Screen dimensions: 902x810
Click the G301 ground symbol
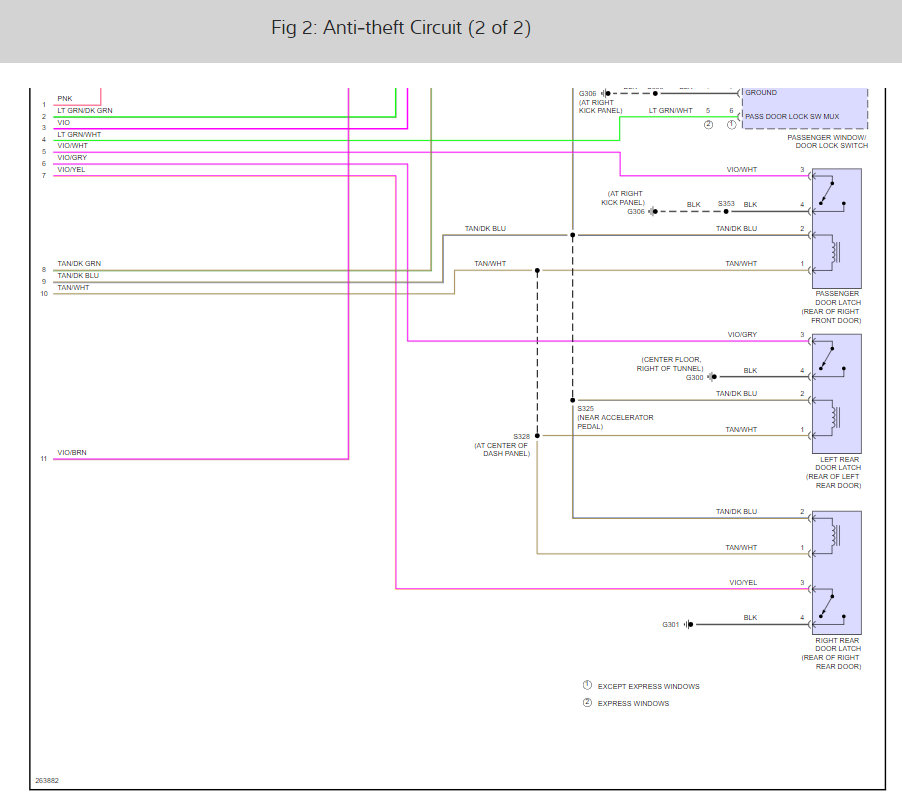pyautogui.click(x=689, y=624)
